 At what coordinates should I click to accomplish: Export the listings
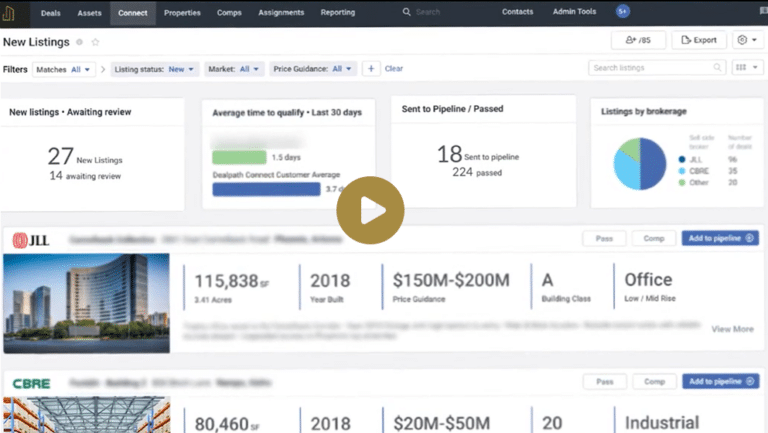click(x=699, y=40)
